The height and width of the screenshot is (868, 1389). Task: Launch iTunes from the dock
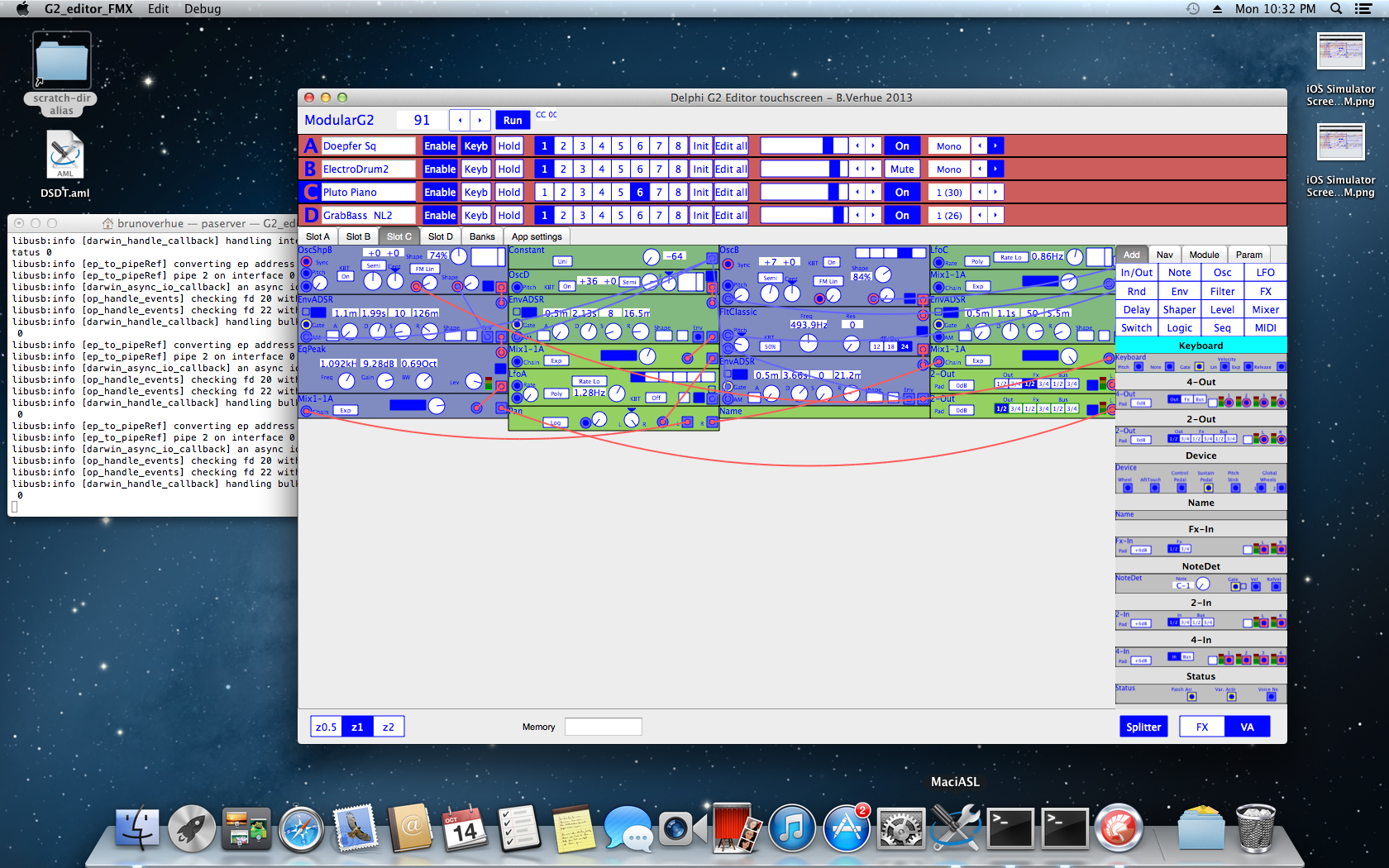[792, 827]
